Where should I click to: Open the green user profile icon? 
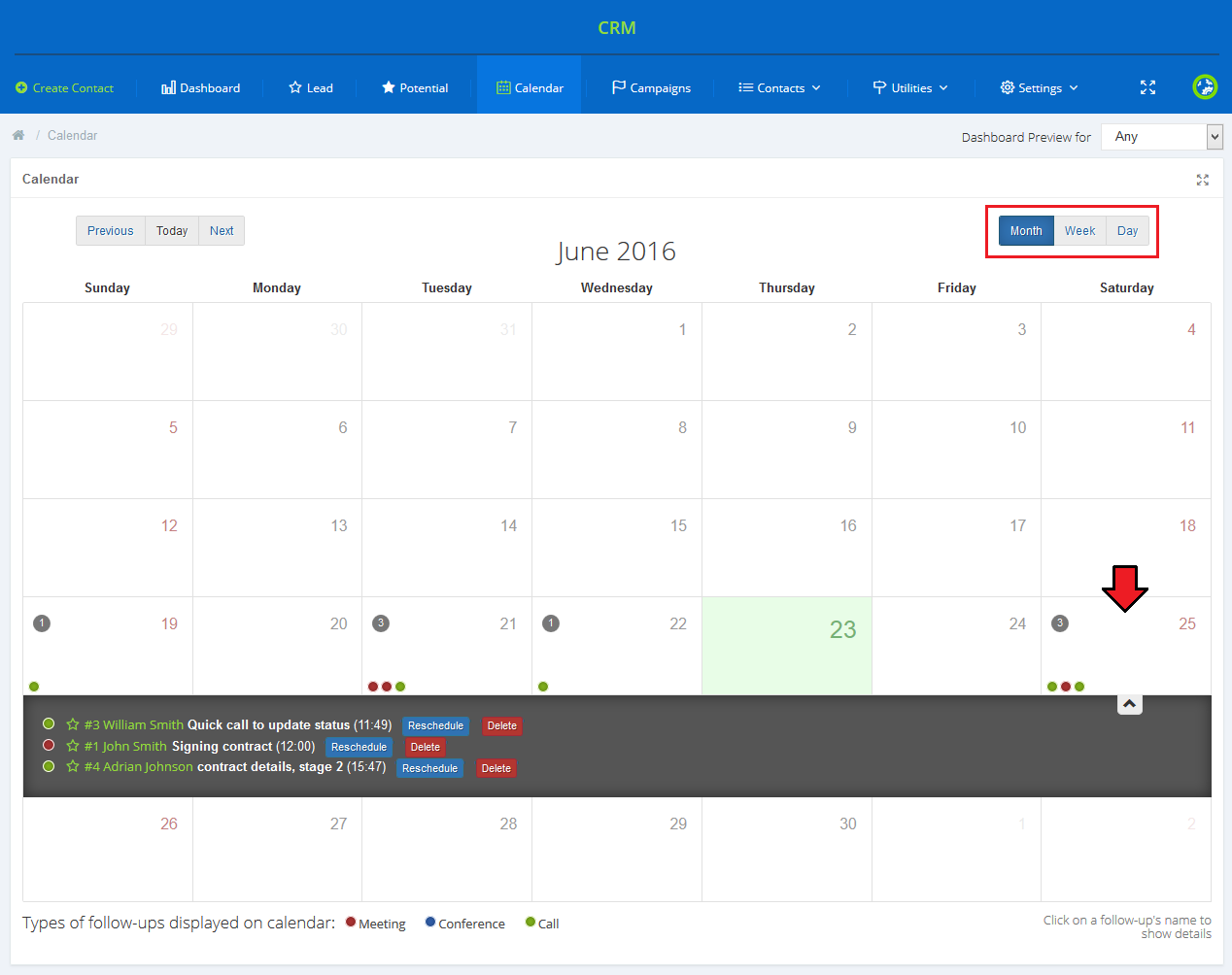click(x=1205, y=86)
